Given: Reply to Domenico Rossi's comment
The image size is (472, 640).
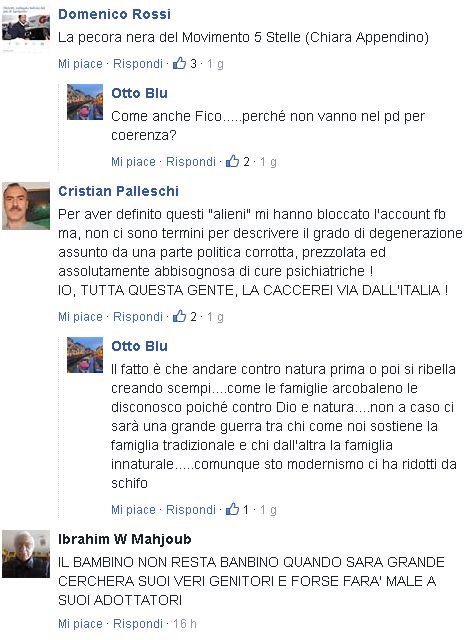Looking at the screenshot, I should (x=138, y=64).
